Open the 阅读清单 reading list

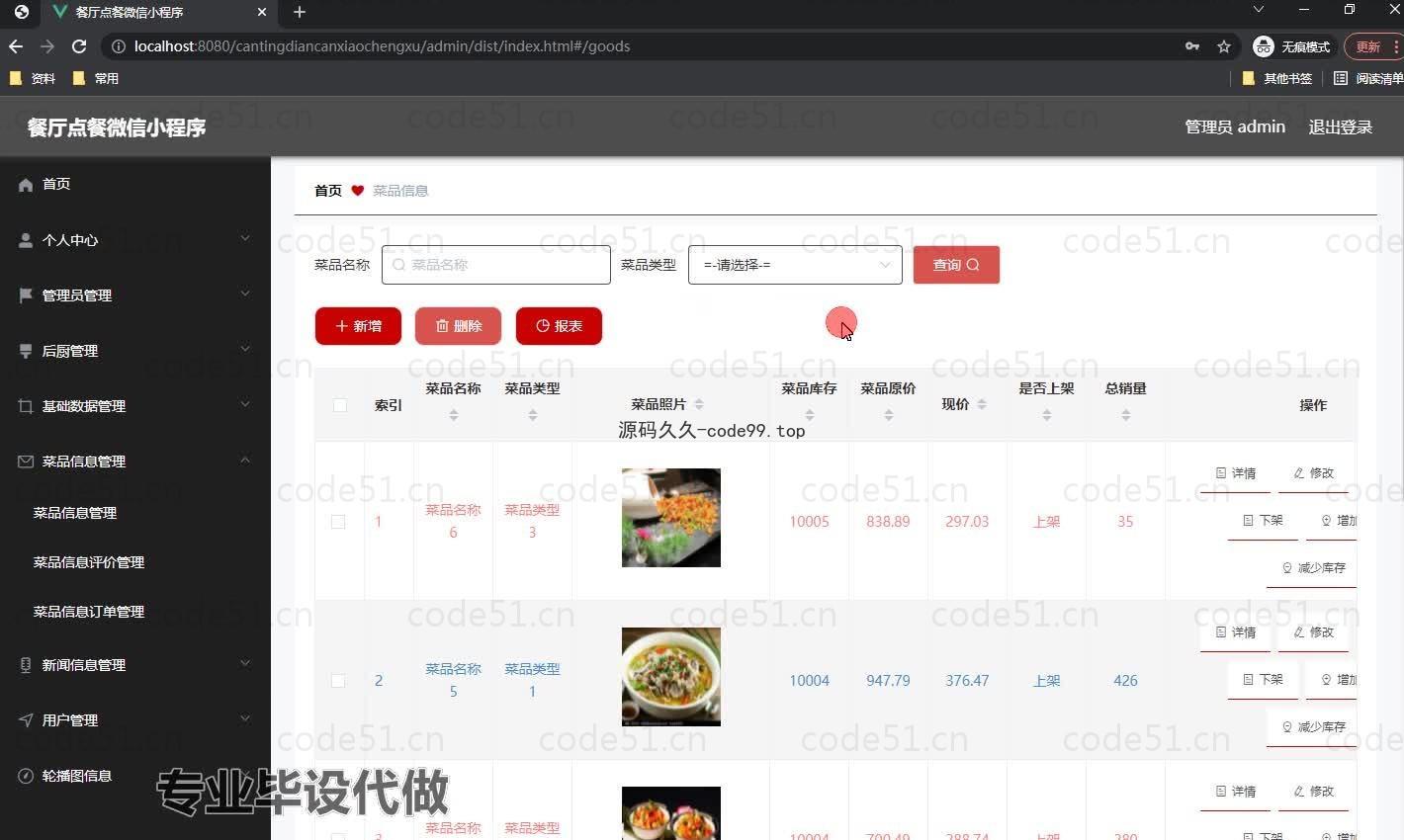(x=1368, y=78)
